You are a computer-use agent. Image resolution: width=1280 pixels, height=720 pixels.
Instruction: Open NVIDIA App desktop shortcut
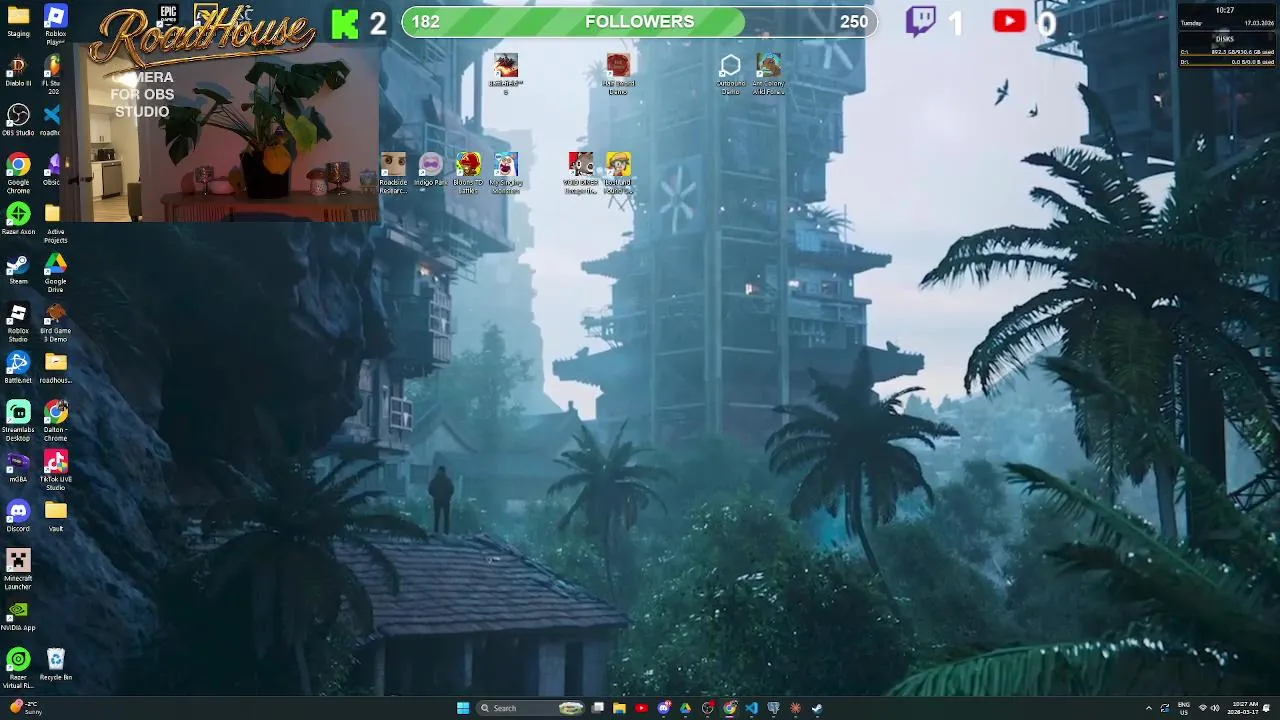click(x=18, y=615)
